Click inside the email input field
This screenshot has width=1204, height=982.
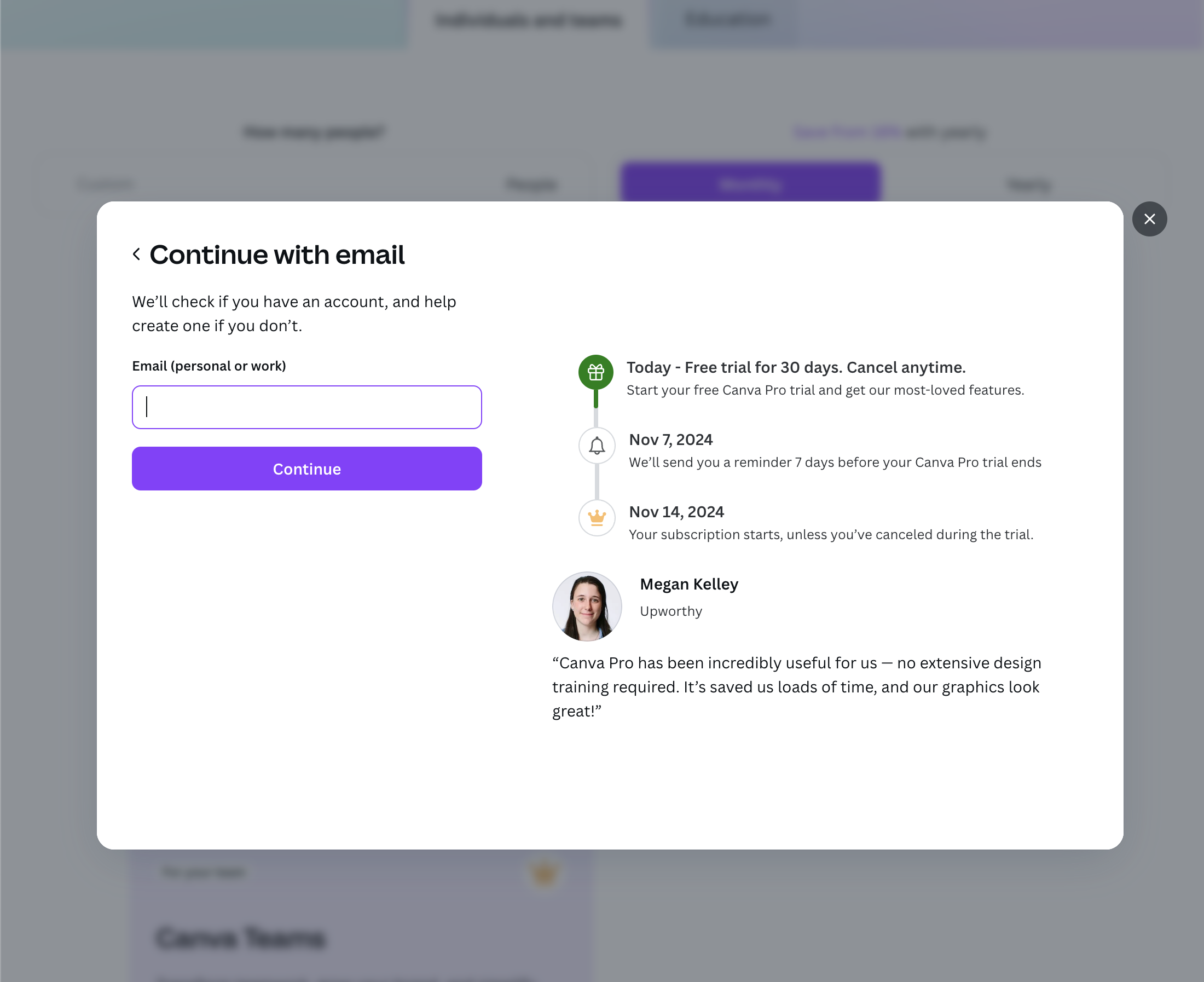click(x=306, y=407)
